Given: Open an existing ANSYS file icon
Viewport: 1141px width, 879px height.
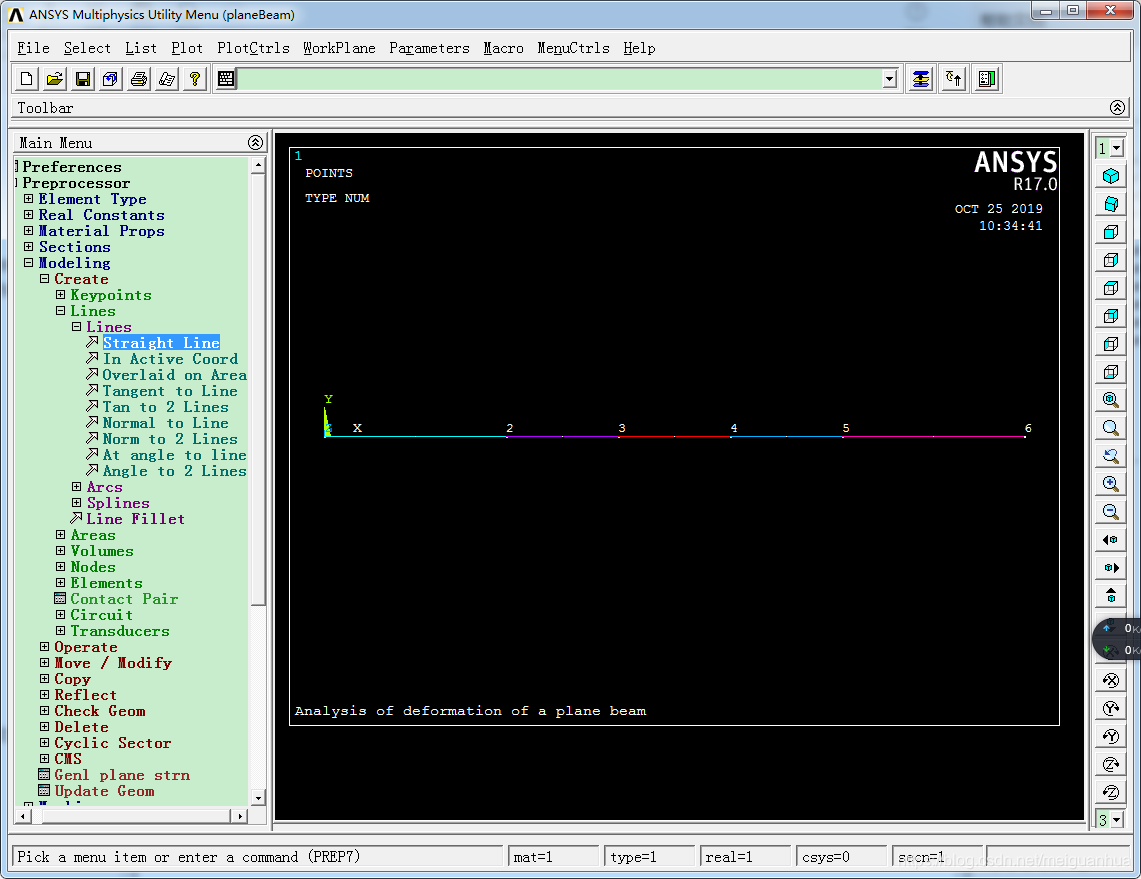Looking at the screenshot, I should tap(55, 79).
